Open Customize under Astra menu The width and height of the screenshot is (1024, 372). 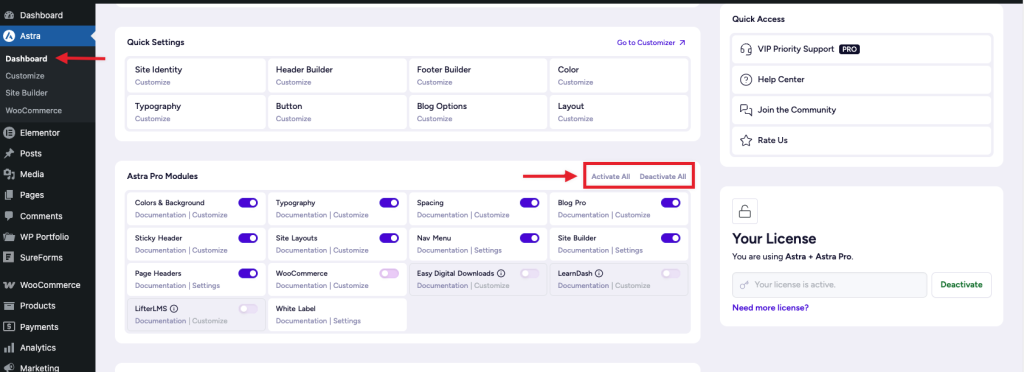25,76
